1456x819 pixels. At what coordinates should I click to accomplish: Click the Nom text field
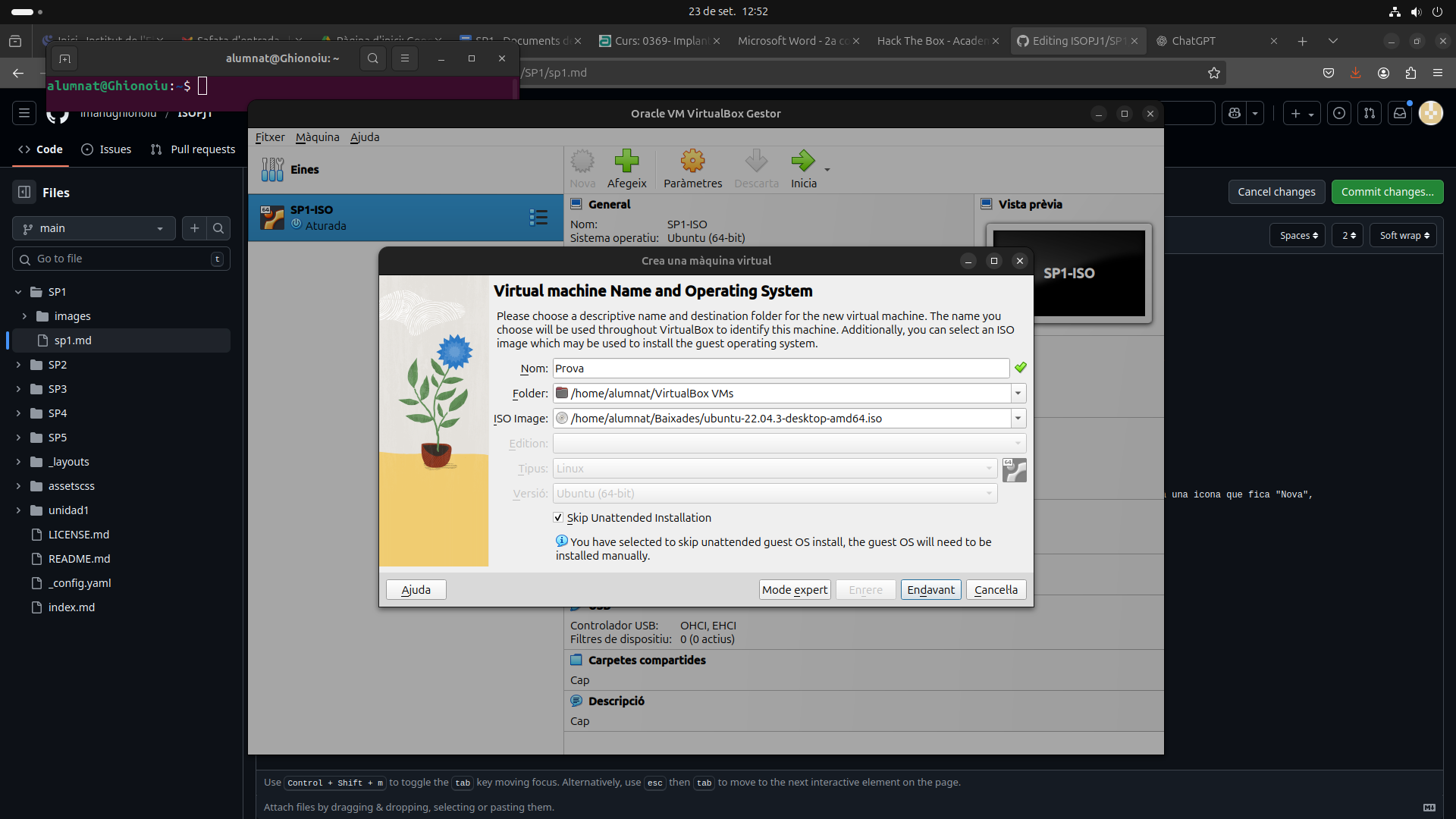(780, 369)
